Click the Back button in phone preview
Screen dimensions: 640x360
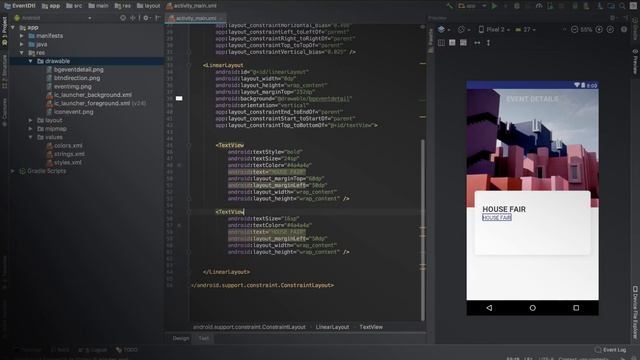pos(489,308)
